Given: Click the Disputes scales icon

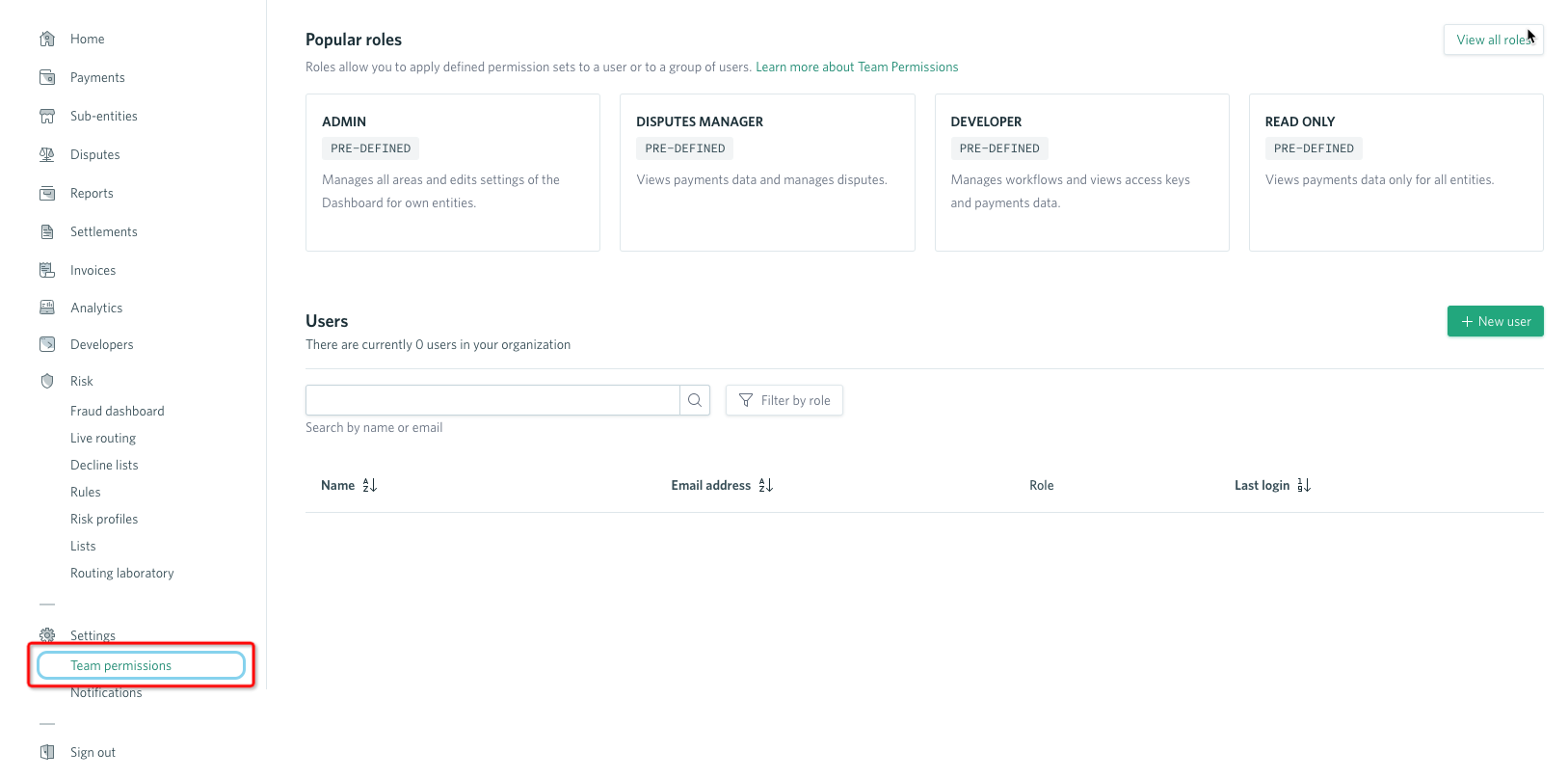Looking at the screenshot, I should click(x=47, y=154).
